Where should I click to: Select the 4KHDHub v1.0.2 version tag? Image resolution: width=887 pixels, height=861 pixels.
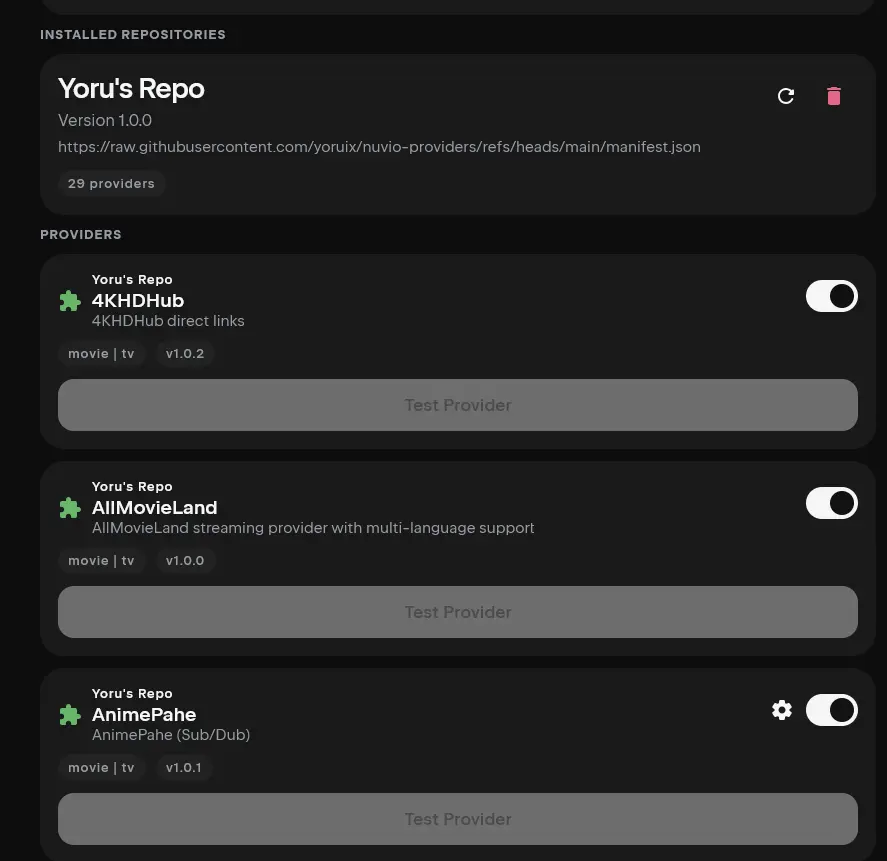[x=184, y=354]
